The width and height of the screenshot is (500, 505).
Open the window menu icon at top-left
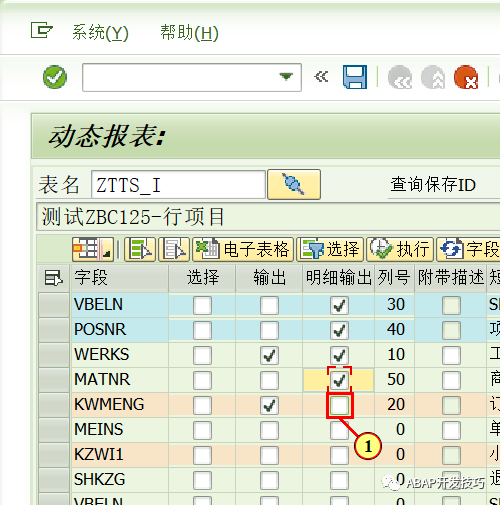pyautogui.click(x=42, y=30)
